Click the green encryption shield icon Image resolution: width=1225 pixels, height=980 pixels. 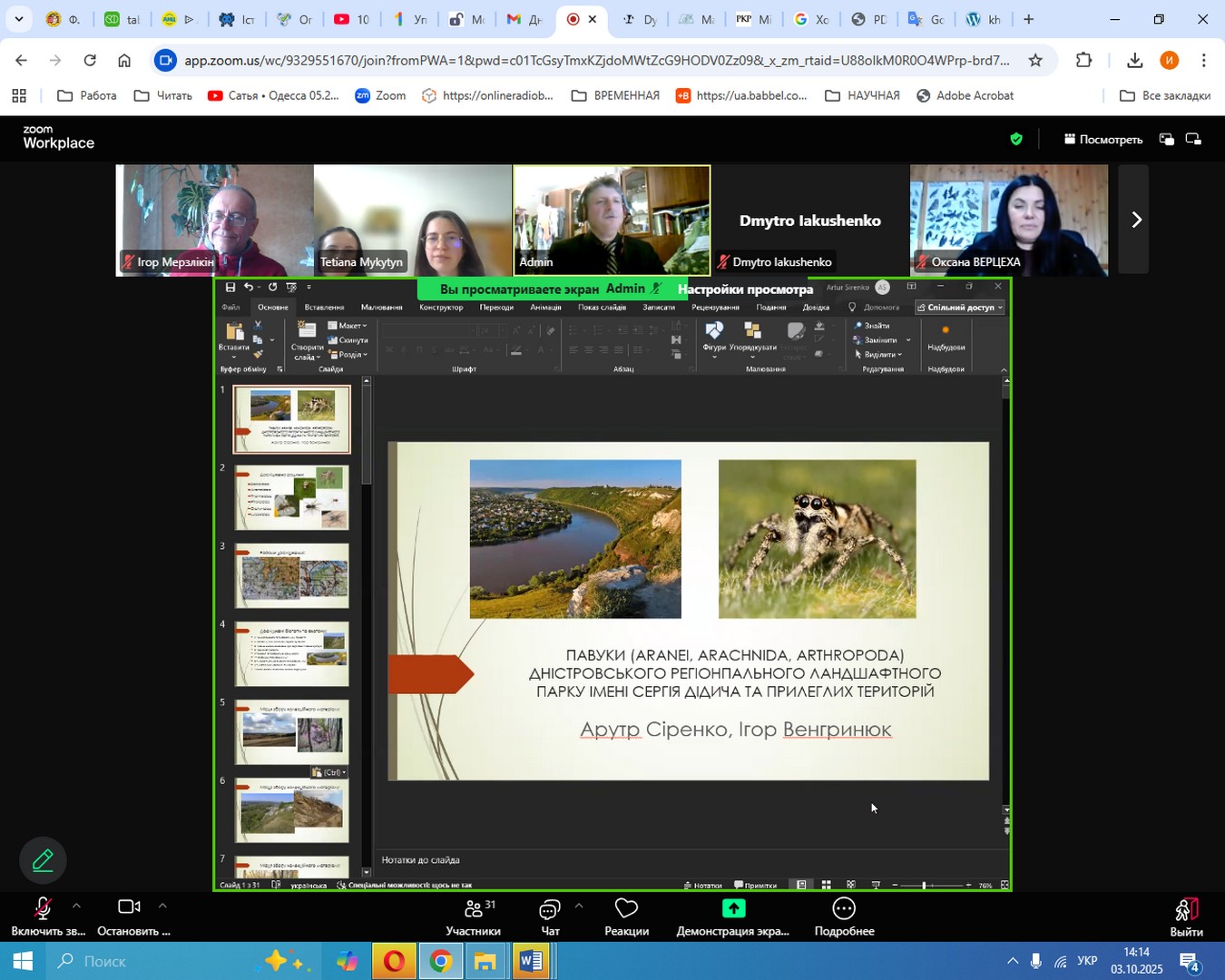click(x=1016, y=139)
